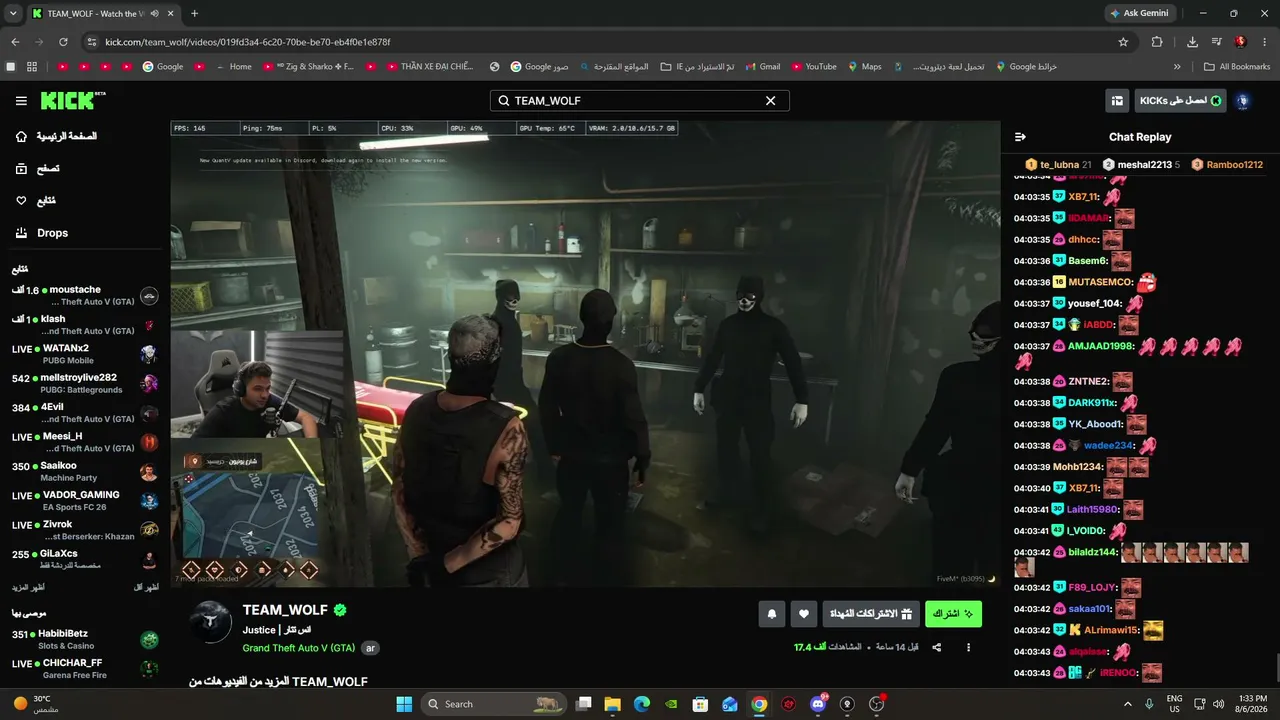
Task: Collapse the Chat Replay panel
Action: [x=1020, y=137]
